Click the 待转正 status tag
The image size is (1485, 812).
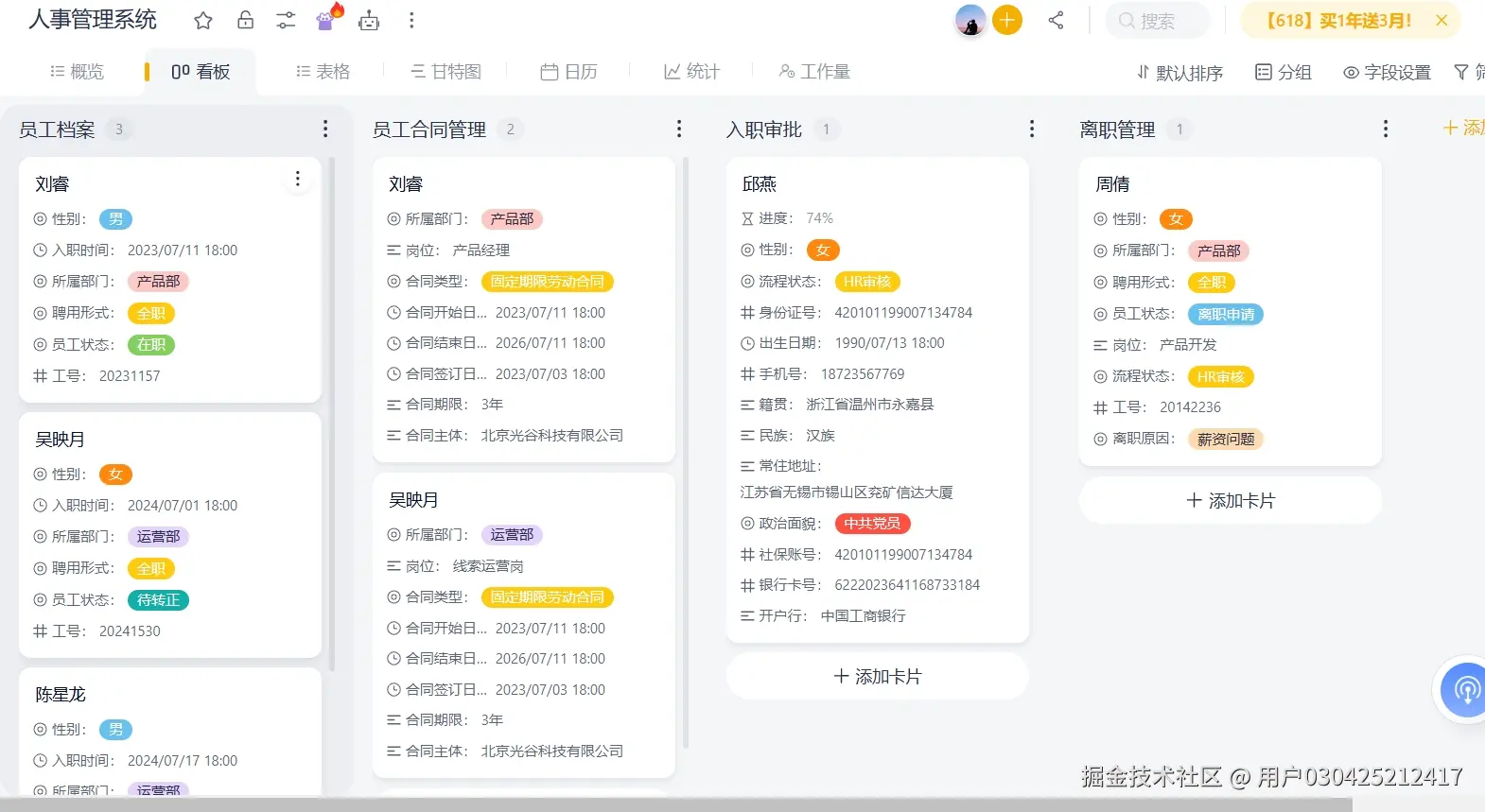click(159, 600)
